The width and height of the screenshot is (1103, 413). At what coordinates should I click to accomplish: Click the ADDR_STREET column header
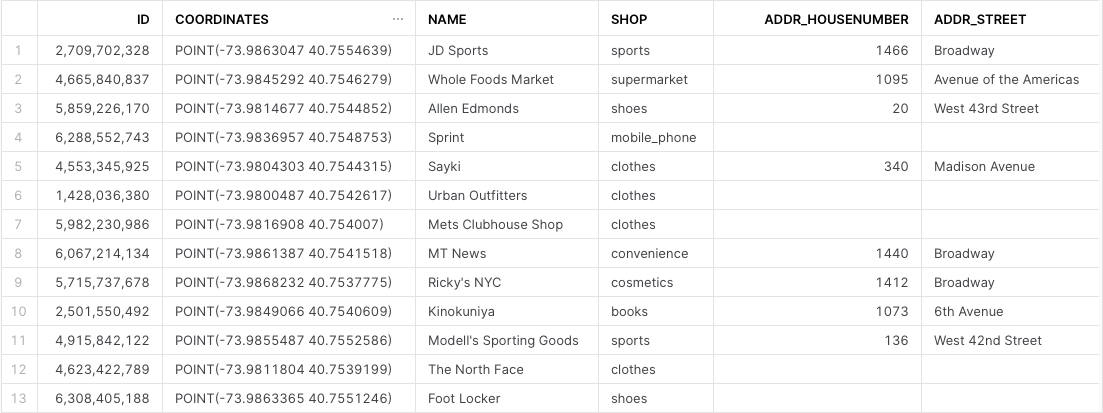pyautogui.click(x=979, y=19)
